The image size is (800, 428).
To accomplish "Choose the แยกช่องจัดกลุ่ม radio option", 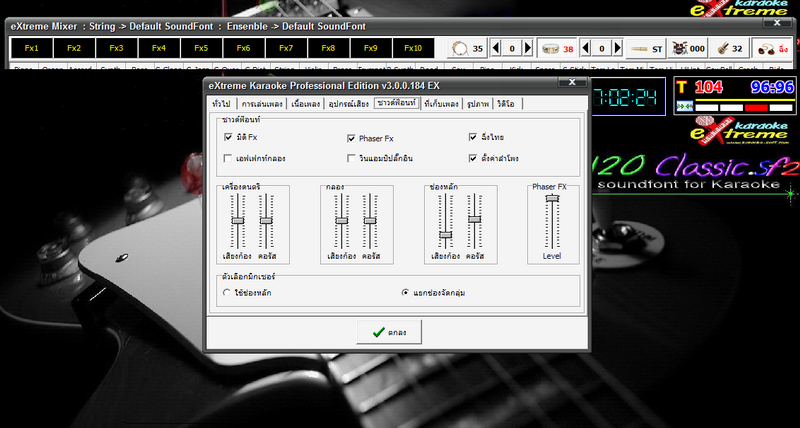I will (405, 292).
